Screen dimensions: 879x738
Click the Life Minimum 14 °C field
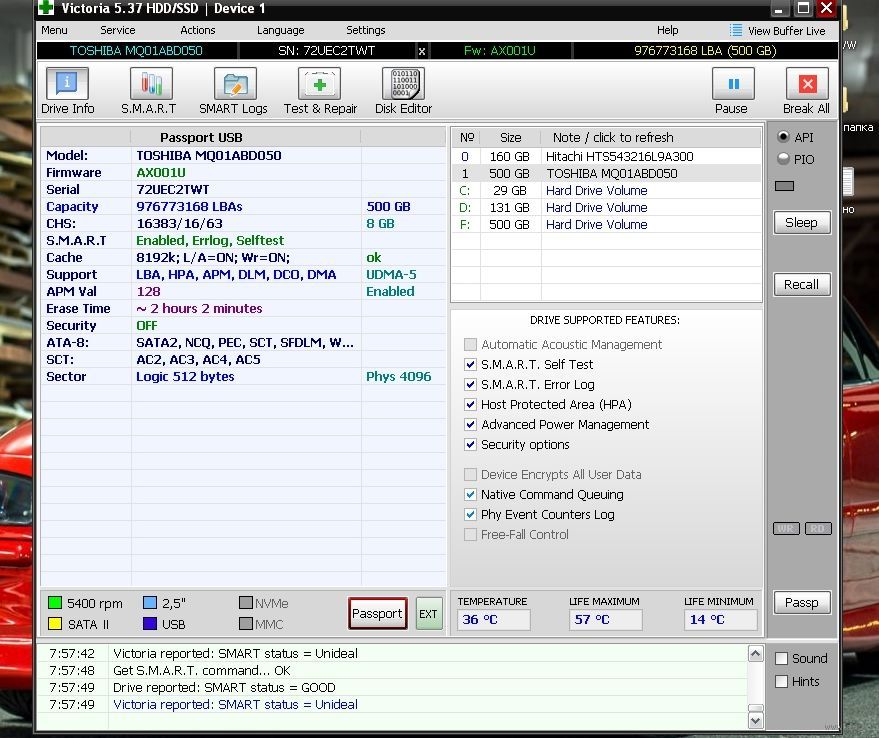coord(720,620)
